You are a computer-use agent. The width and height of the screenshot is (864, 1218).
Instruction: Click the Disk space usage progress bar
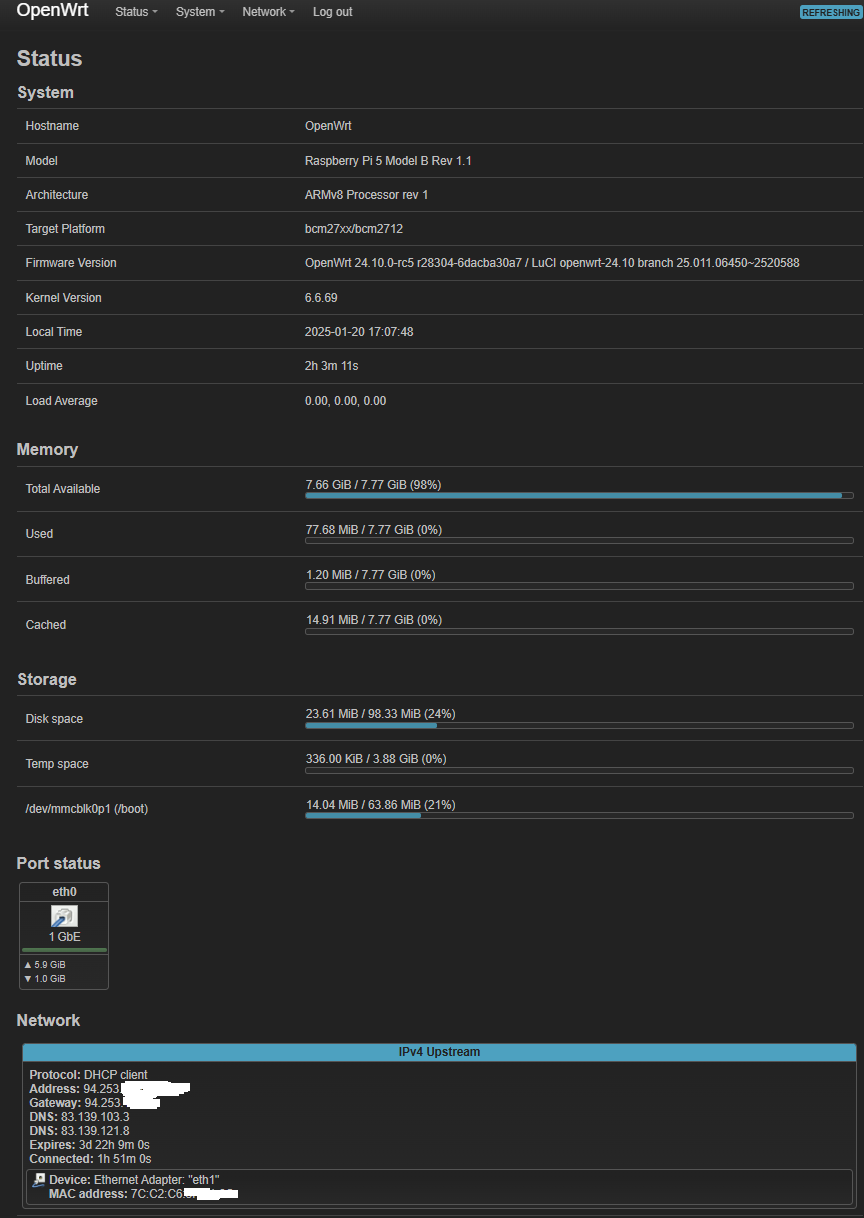(579, 725)
